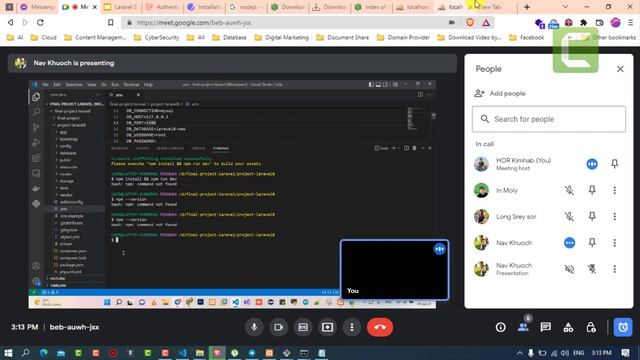Switch to the nodejs search tab
Screen dimensions: 640x360
click(x=246, y=7)
